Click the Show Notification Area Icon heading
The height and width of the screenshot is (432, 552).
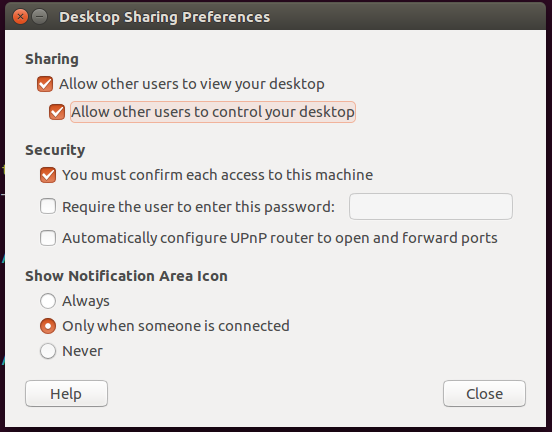[x=126, y=276]
